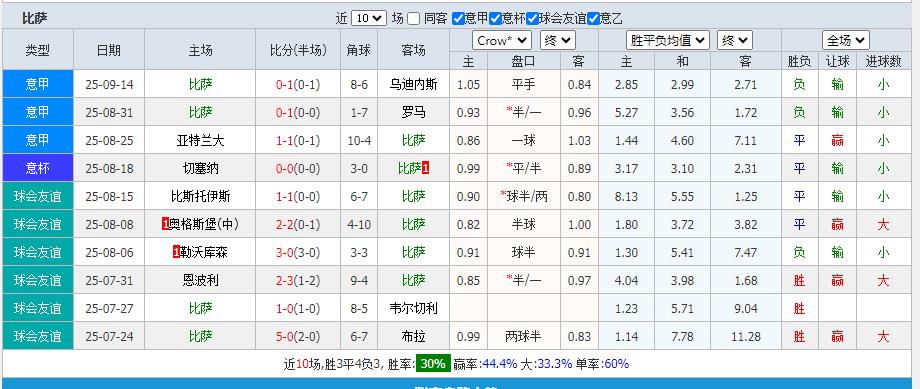
Task: Click the score 2-3(1-2) for the 恩波利 match
Action: 298,280
